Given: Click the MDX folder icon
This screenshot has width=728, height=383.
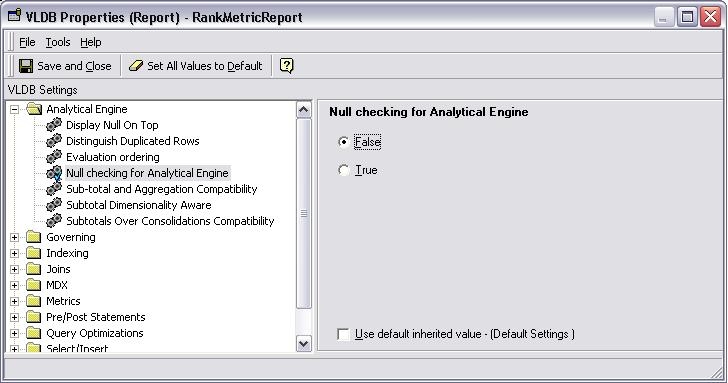Looking at the screenshot, I should [34, 285].
